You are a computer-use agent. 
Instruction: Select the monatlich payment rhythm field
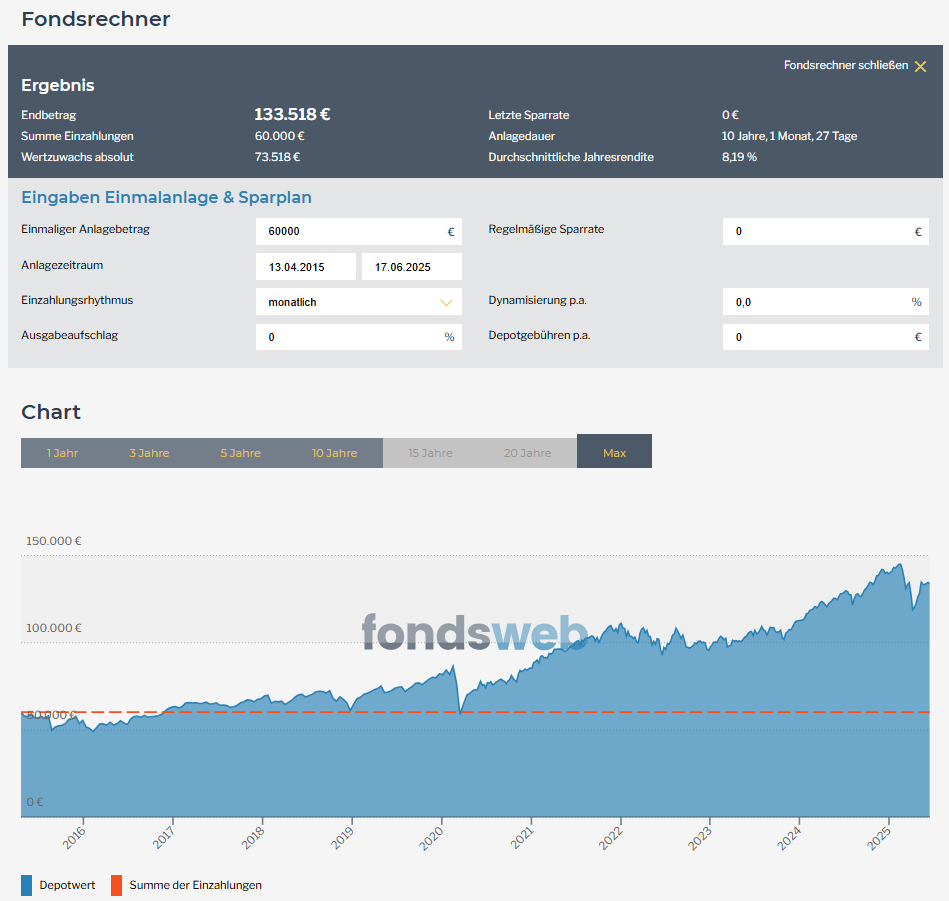point(345,302)
